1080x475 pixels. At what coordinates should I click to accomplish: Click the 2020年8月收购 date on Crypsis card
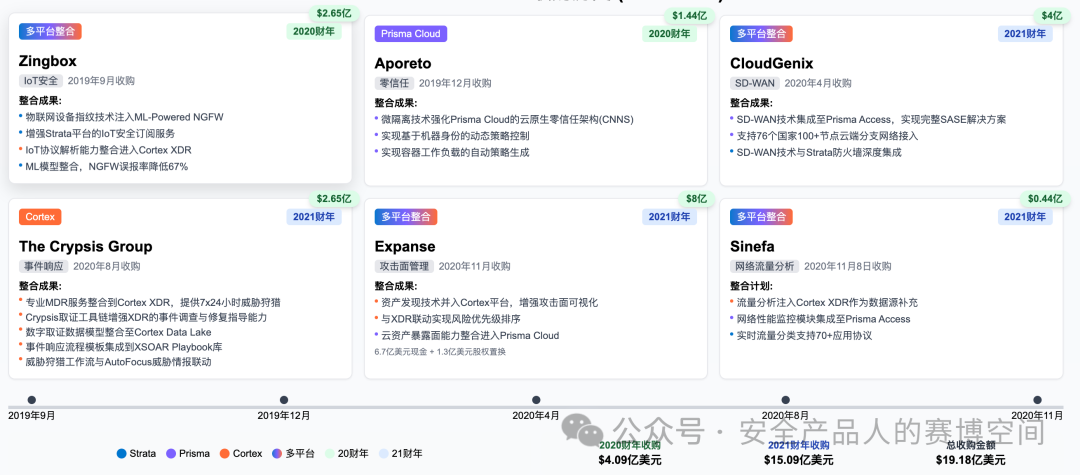click(x=107, y=266)
